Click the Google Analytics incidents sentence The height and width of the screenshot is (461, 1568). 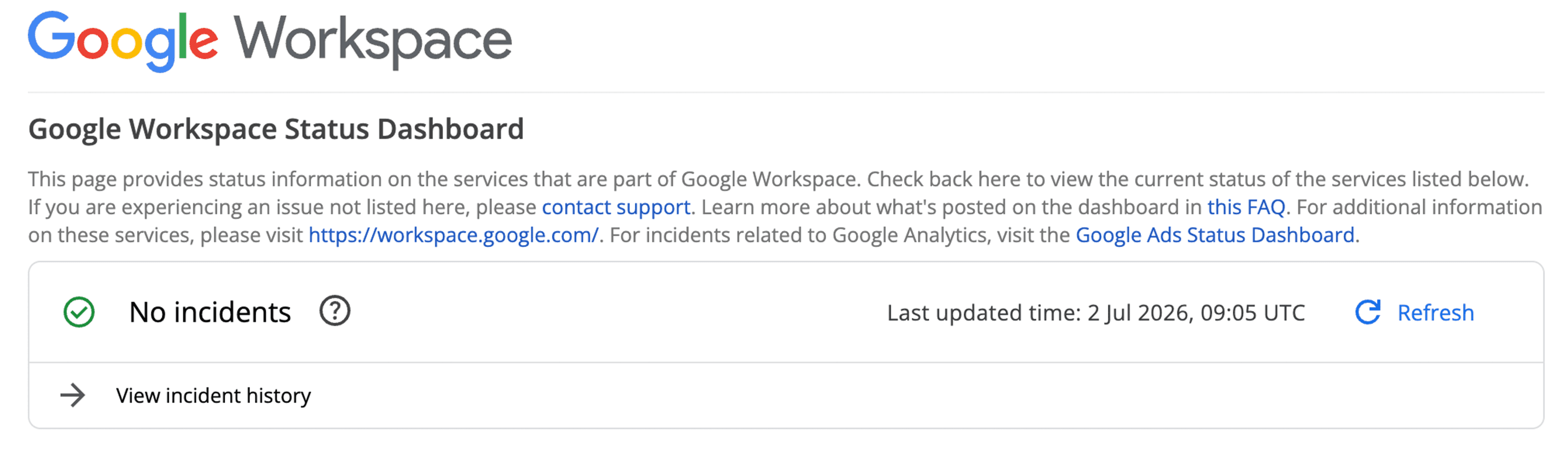pos(984,235)
